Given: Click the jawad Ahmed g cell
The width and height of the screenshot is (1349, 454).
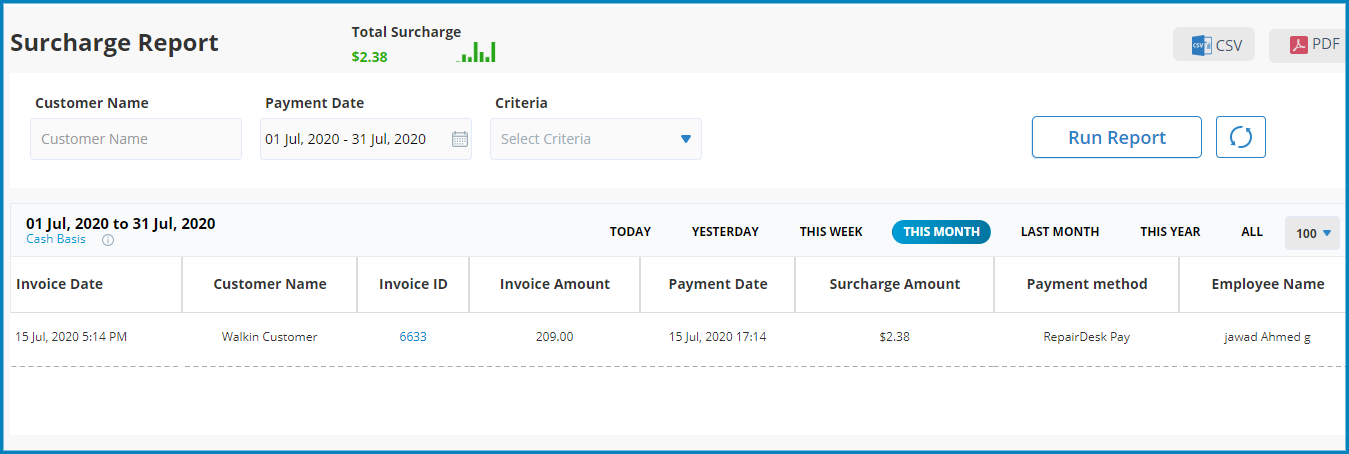Looking at the screenshot, I should point(1268,337).
